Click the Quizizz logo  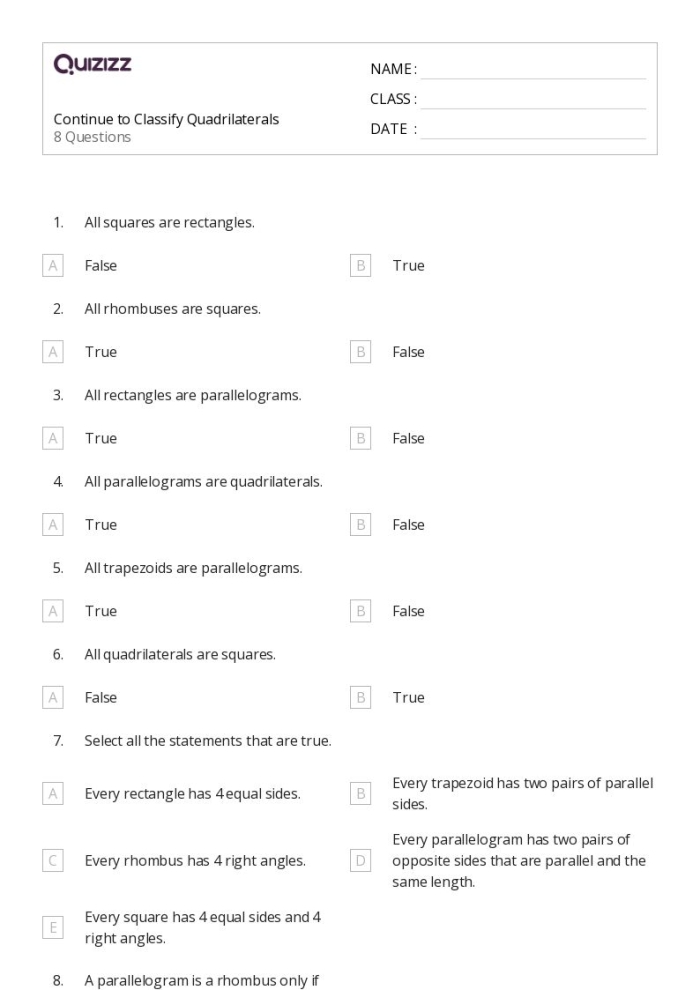92,64
